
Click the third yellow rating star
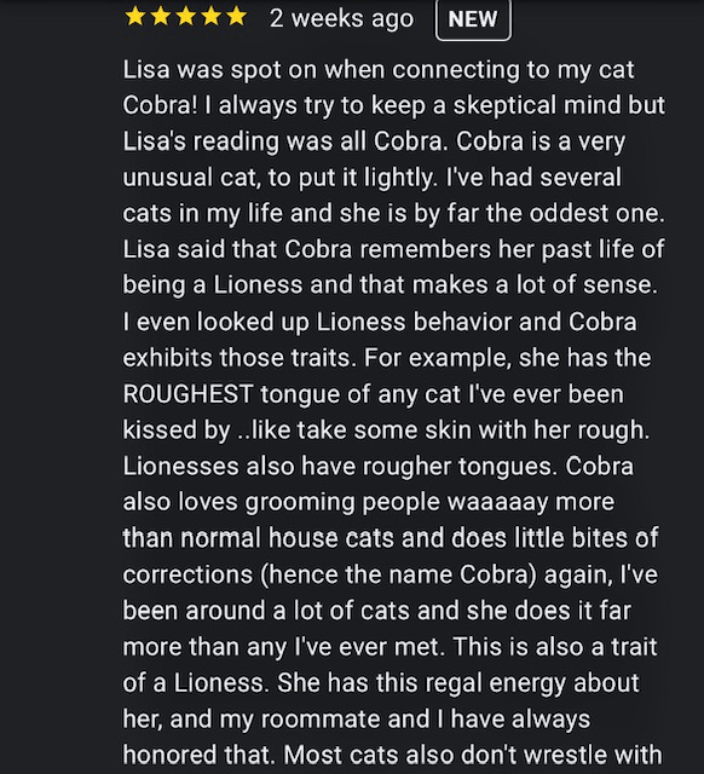[x=186, y=17]
